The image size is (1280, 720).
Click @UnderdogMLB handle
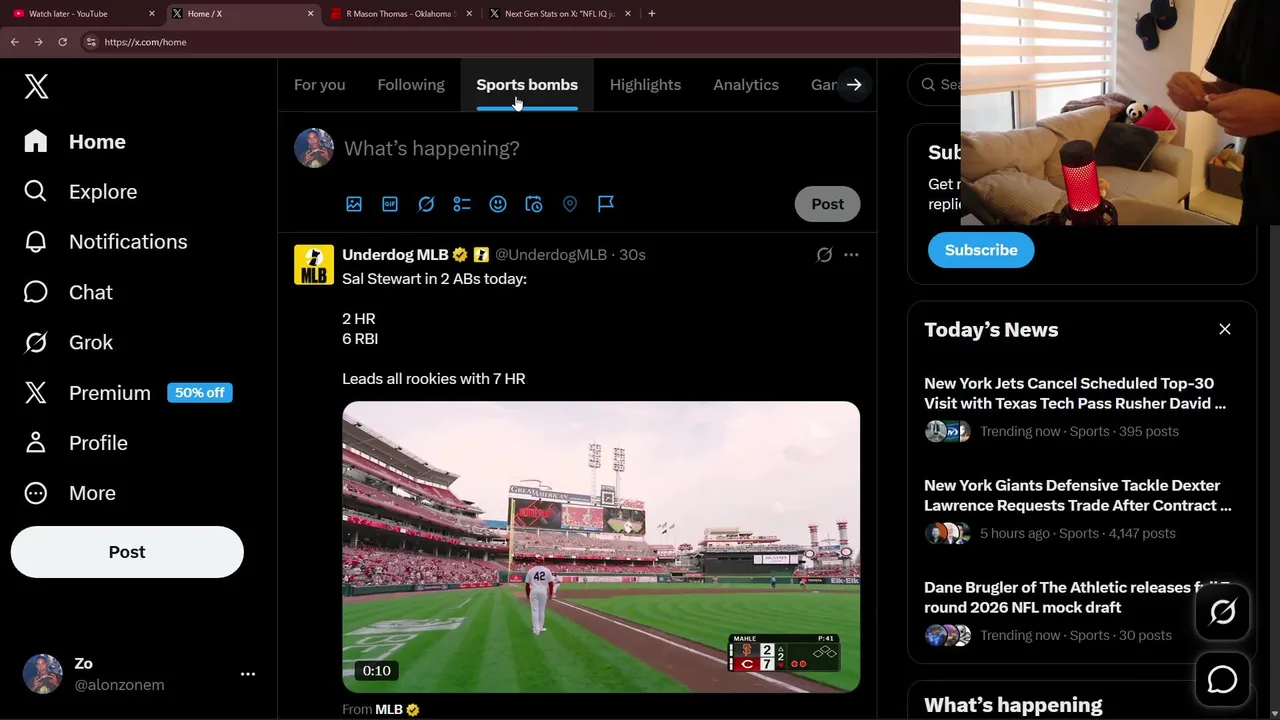pyautogui.click(x=551, y=255)
